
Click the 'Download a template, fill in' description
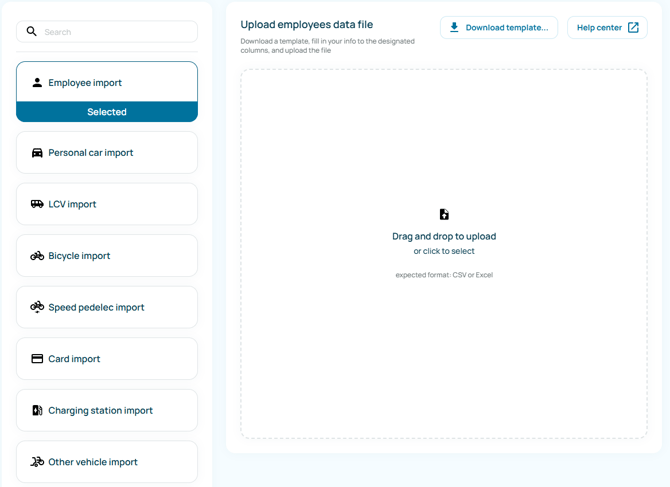click(x=327, y=46)
